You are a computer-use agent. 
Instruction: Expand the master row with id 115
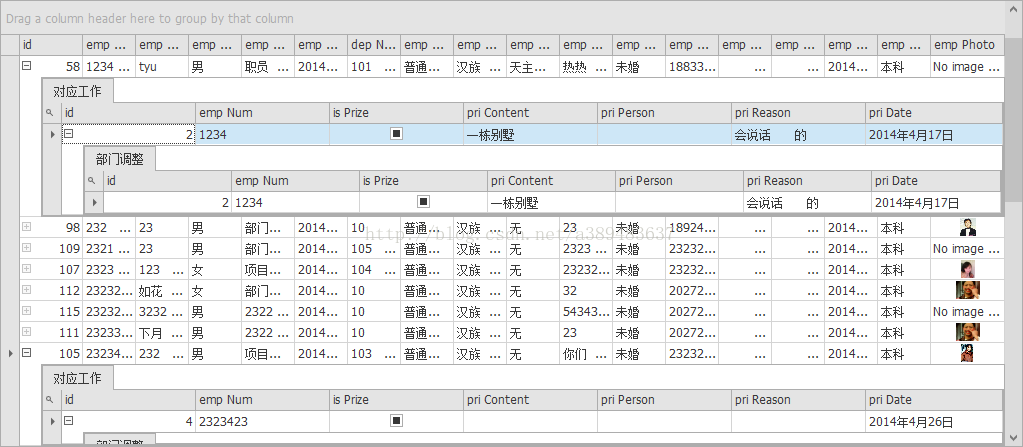pos(27,310)
